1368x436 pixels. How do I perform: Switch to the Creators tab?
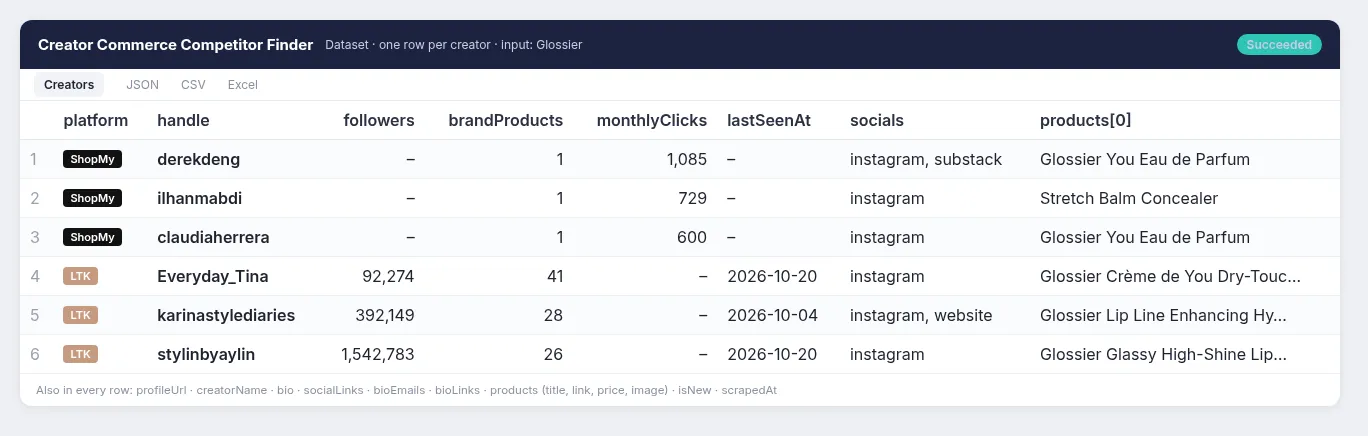[x=69, y=85]
